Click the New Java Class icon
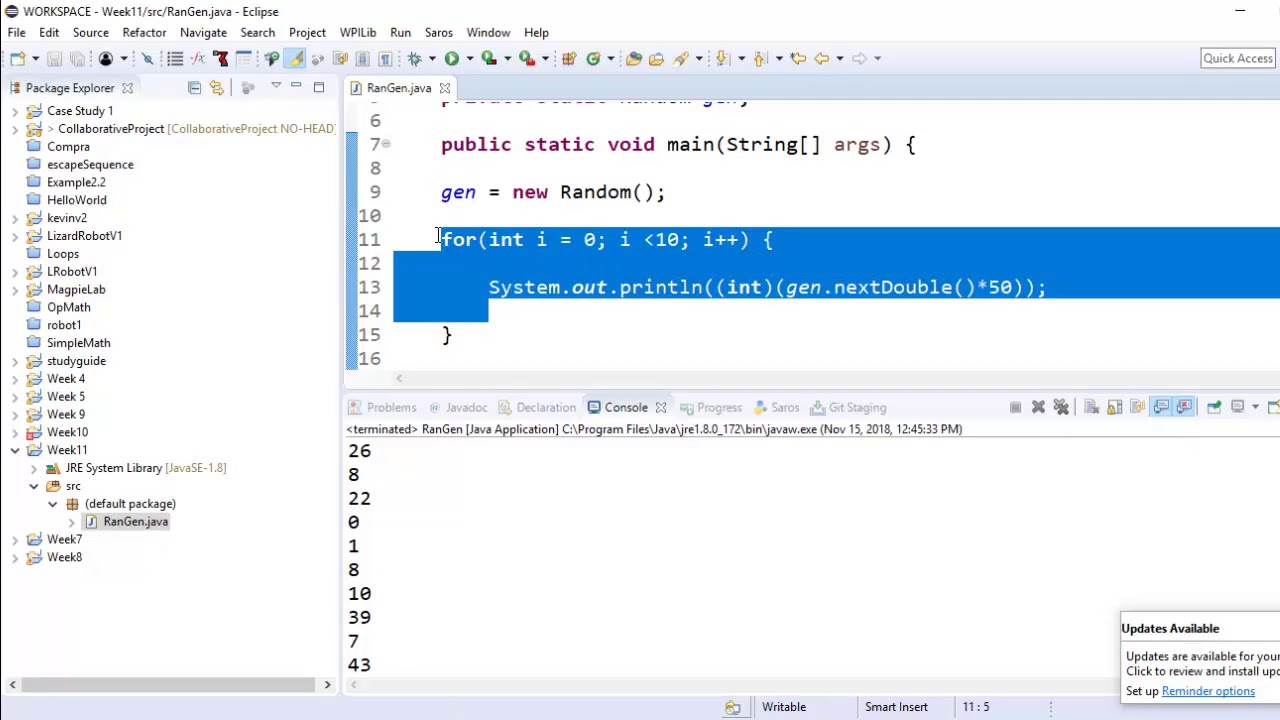This screenshot has height=720, width=1280. [x=593, y=58]
